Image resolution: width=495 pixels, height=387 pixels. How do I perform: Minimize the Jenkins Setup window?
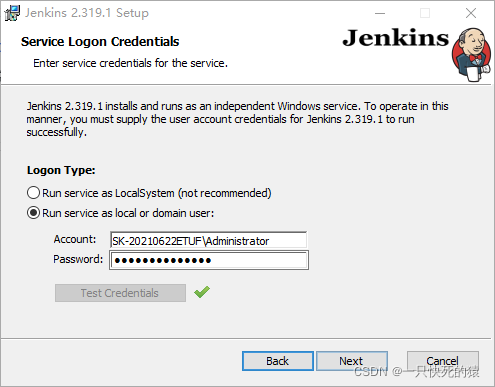pos(380,13)
